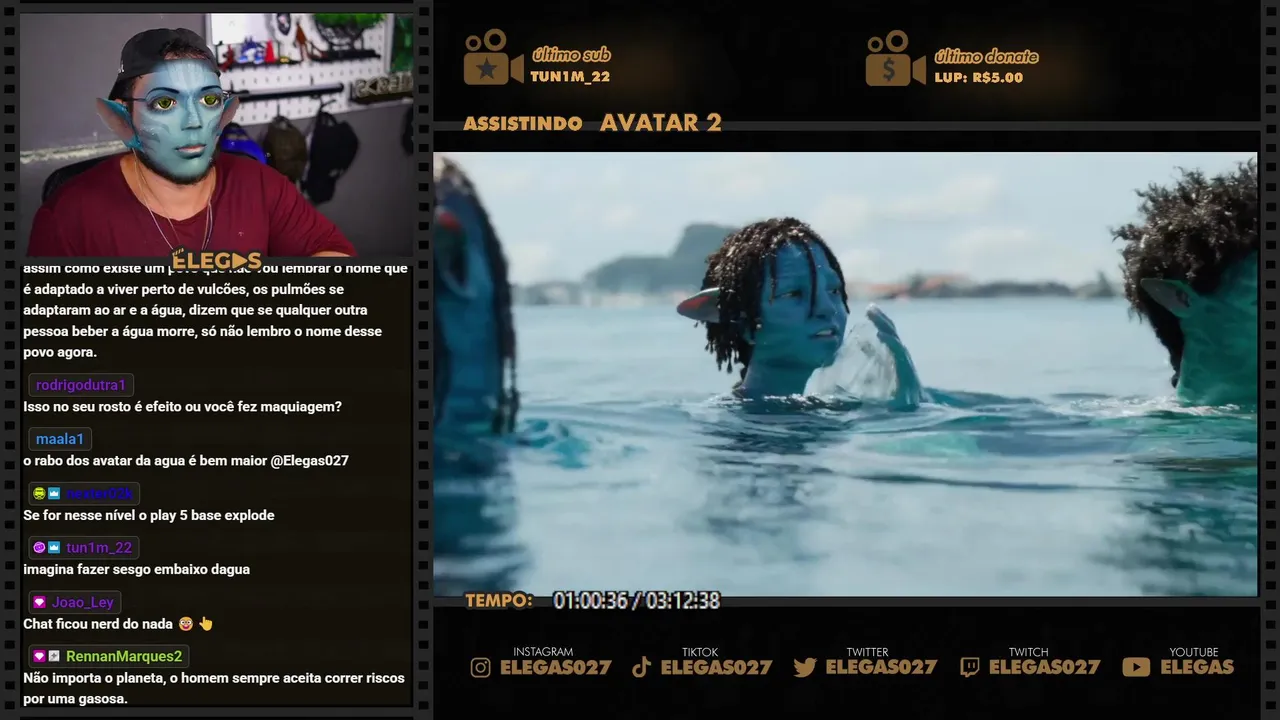Select the donate amount LUP: R$5.00

pyautogui.click(x=979, y=77)
